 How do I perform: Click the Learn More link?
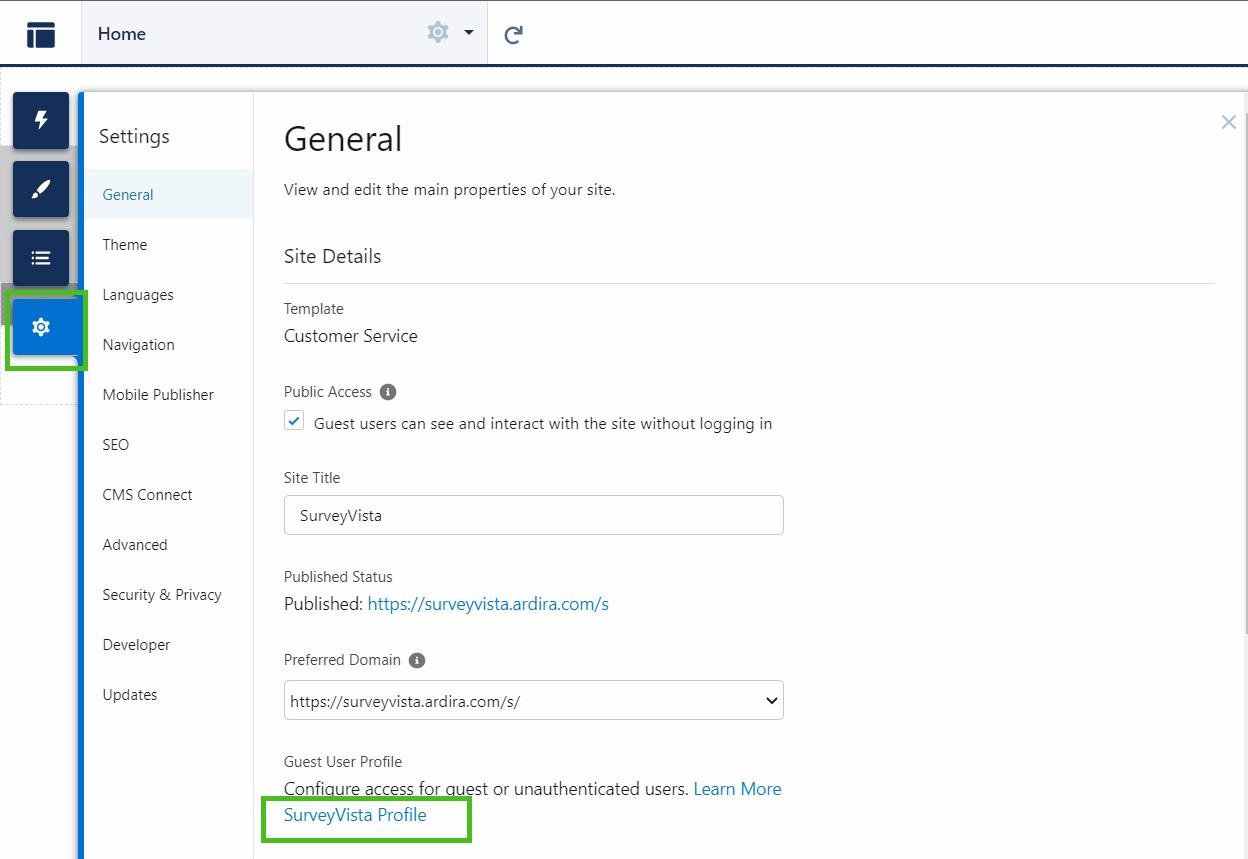tap(737, 789)
